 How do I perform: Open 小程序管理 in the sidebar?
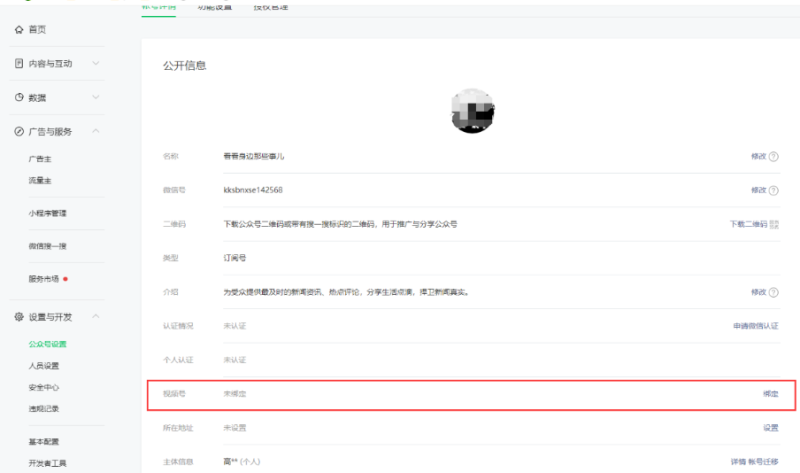pos(47,213)
